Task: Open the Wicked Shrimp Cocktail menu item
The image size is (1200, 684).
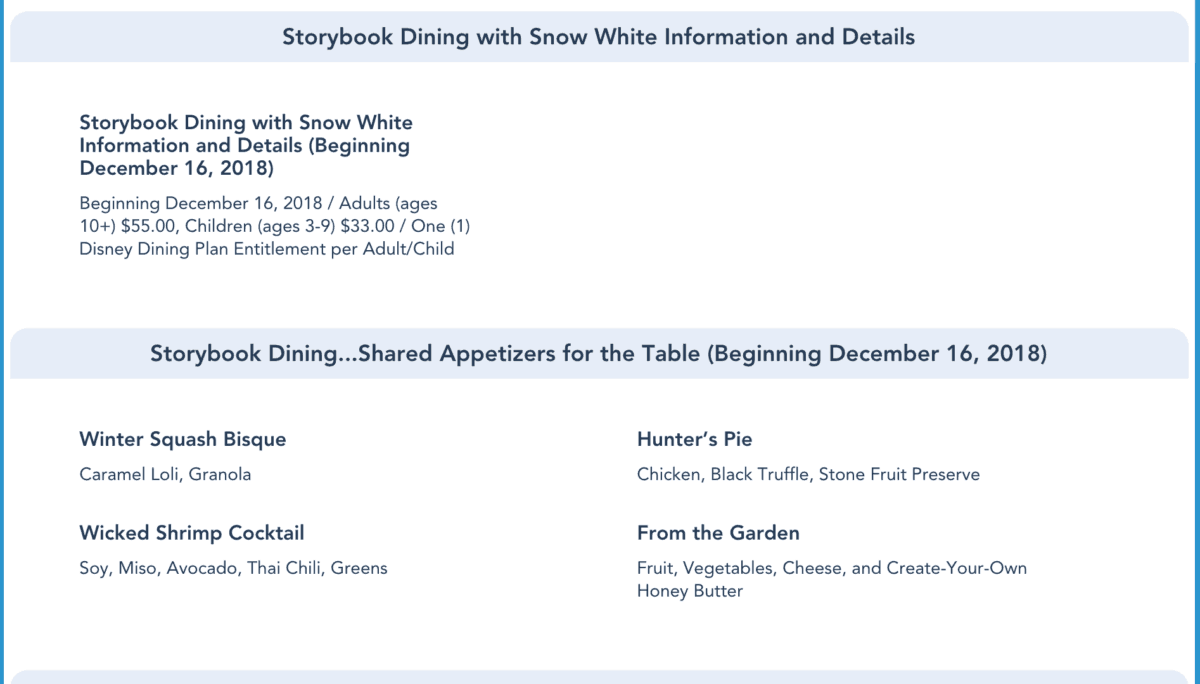Action: (191, 533)
